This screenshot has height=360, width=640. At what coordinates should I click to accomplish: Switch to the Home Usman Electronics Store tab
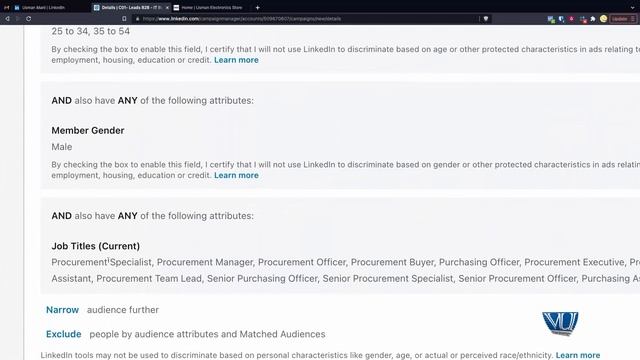208,7
